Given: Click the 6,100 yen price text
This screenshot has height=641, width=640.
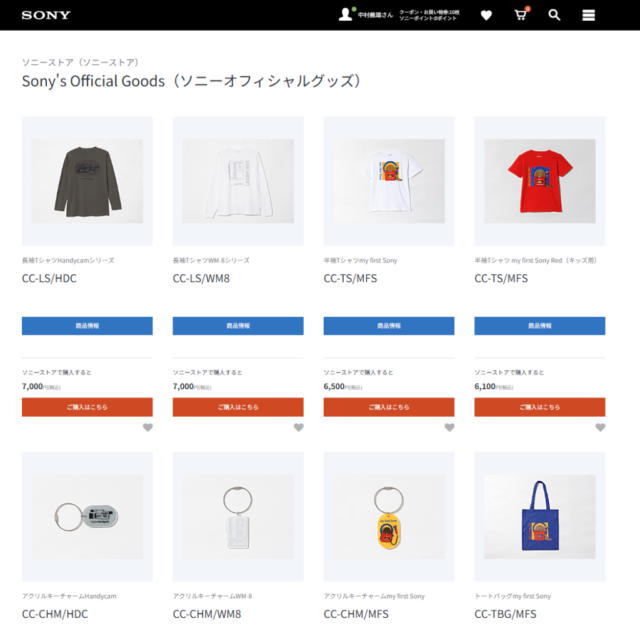Looking at the screenshot, I should click(x=493, y=386).
